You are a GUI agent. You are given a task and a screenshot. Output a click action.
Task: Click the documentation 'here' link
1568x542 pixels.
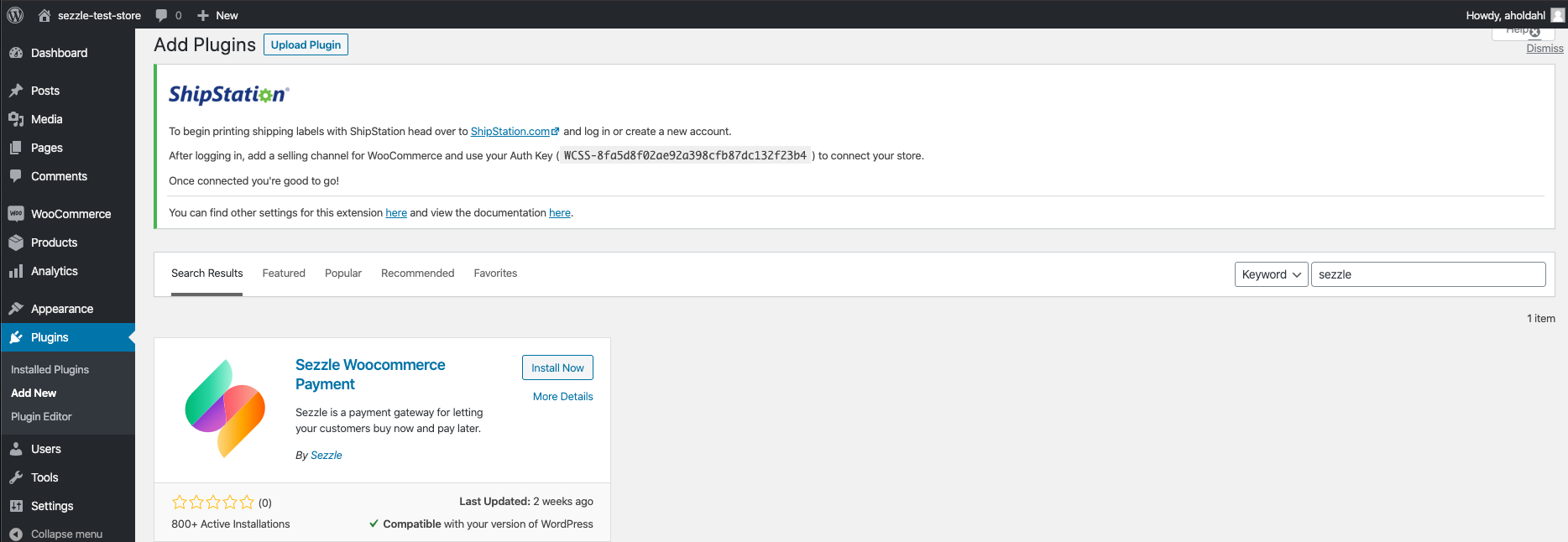click(560, 213)
